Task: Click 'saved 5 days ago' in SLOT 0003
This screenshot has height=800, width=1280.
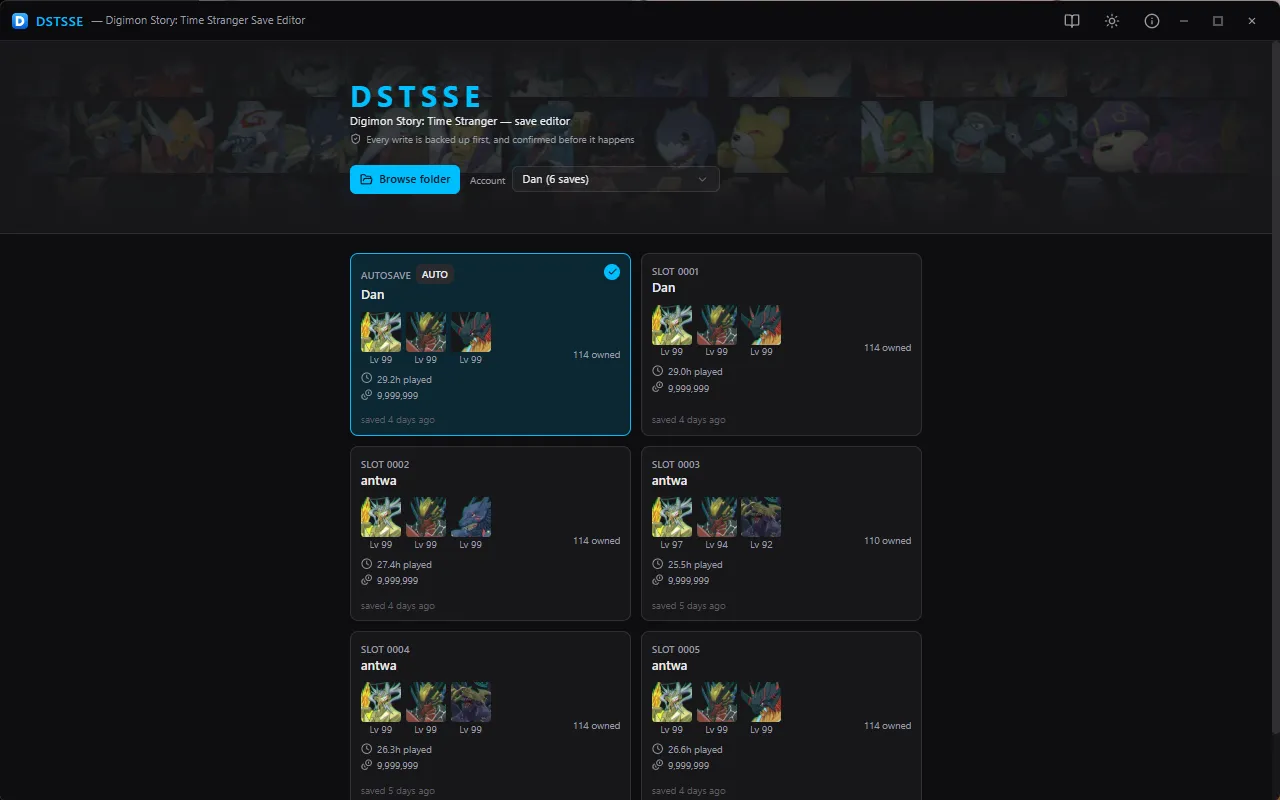Action: [689, 606]
